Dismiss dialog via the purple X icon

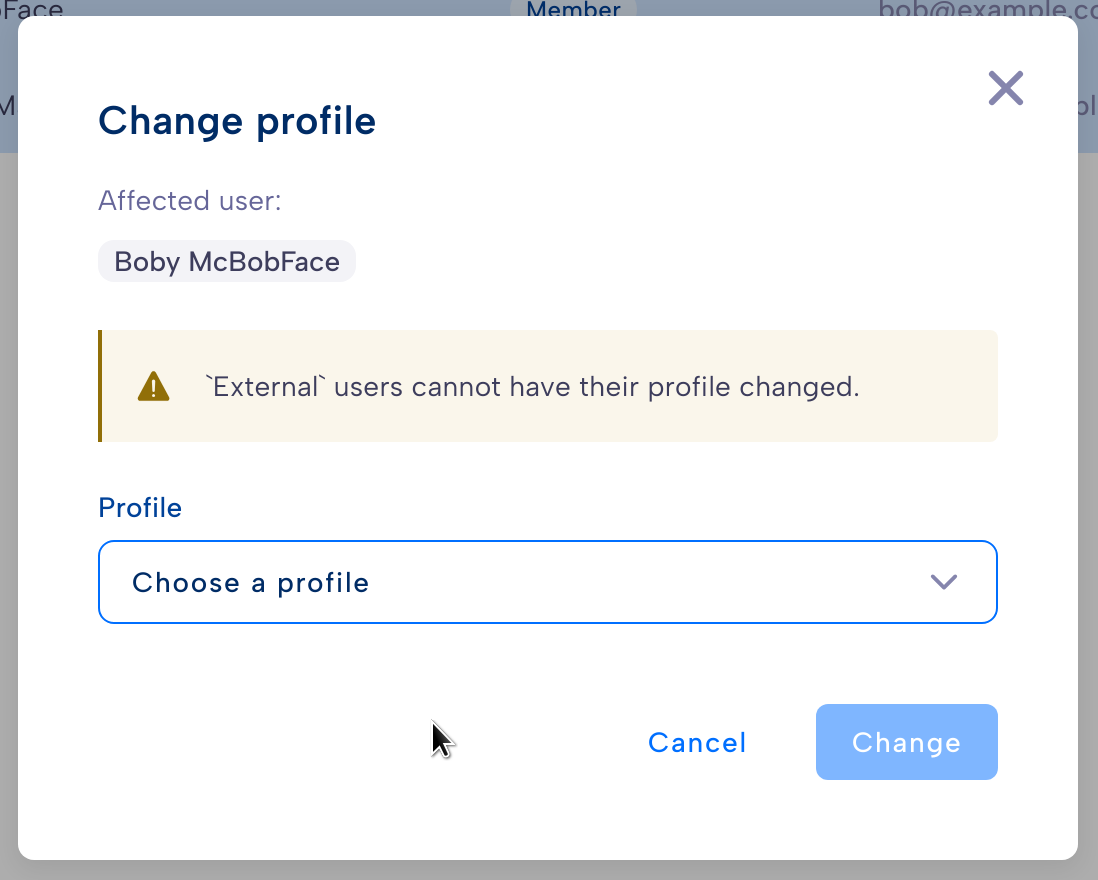pos(1006,88)
